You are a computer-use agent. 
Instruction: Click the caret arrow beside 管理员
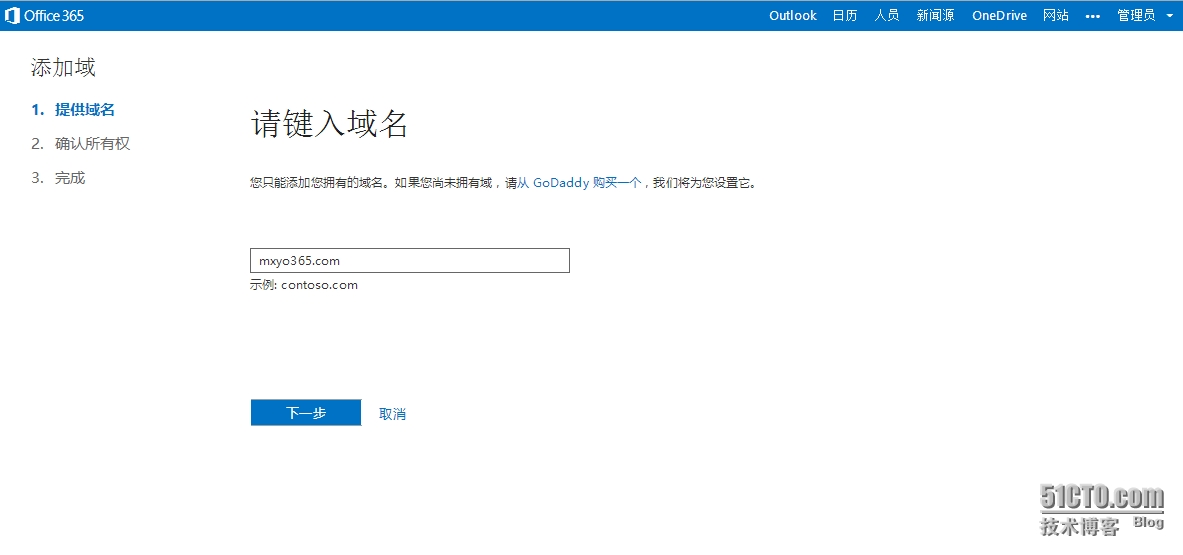coord(1170,16)
